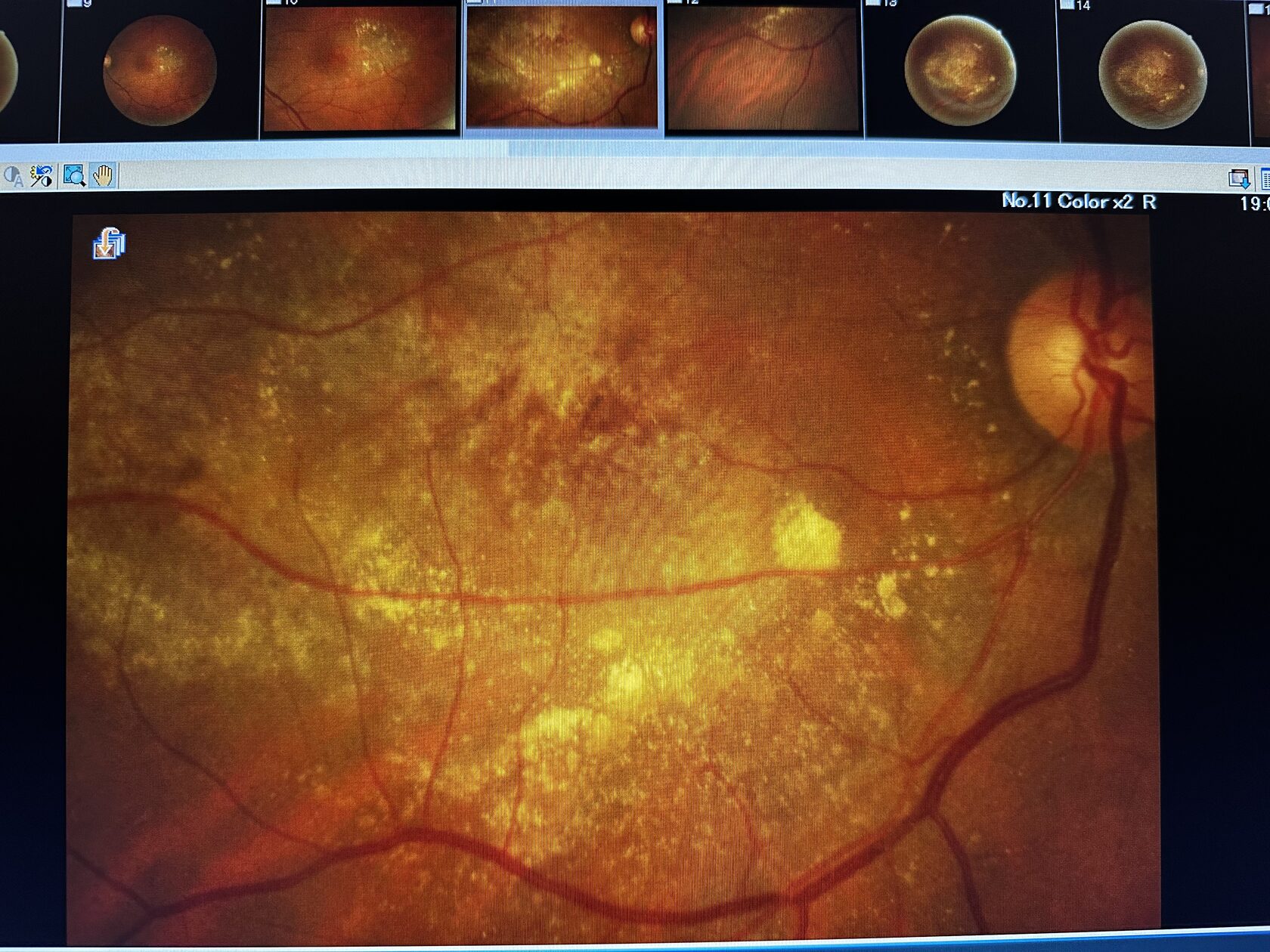Activate the zoom to fit magnifier tool
This screenshot has width=1270, height=952.
[74, 176]
